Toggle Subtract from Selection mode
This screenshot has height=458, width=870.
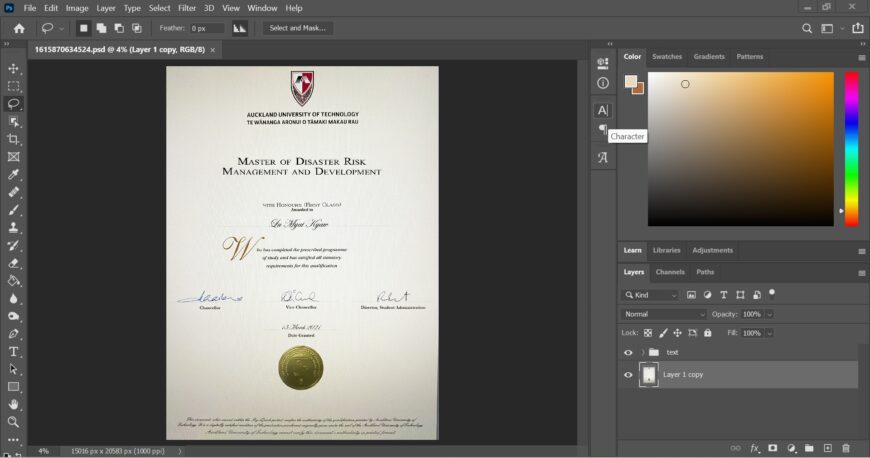pyautogui.click(x=119, y=28)
